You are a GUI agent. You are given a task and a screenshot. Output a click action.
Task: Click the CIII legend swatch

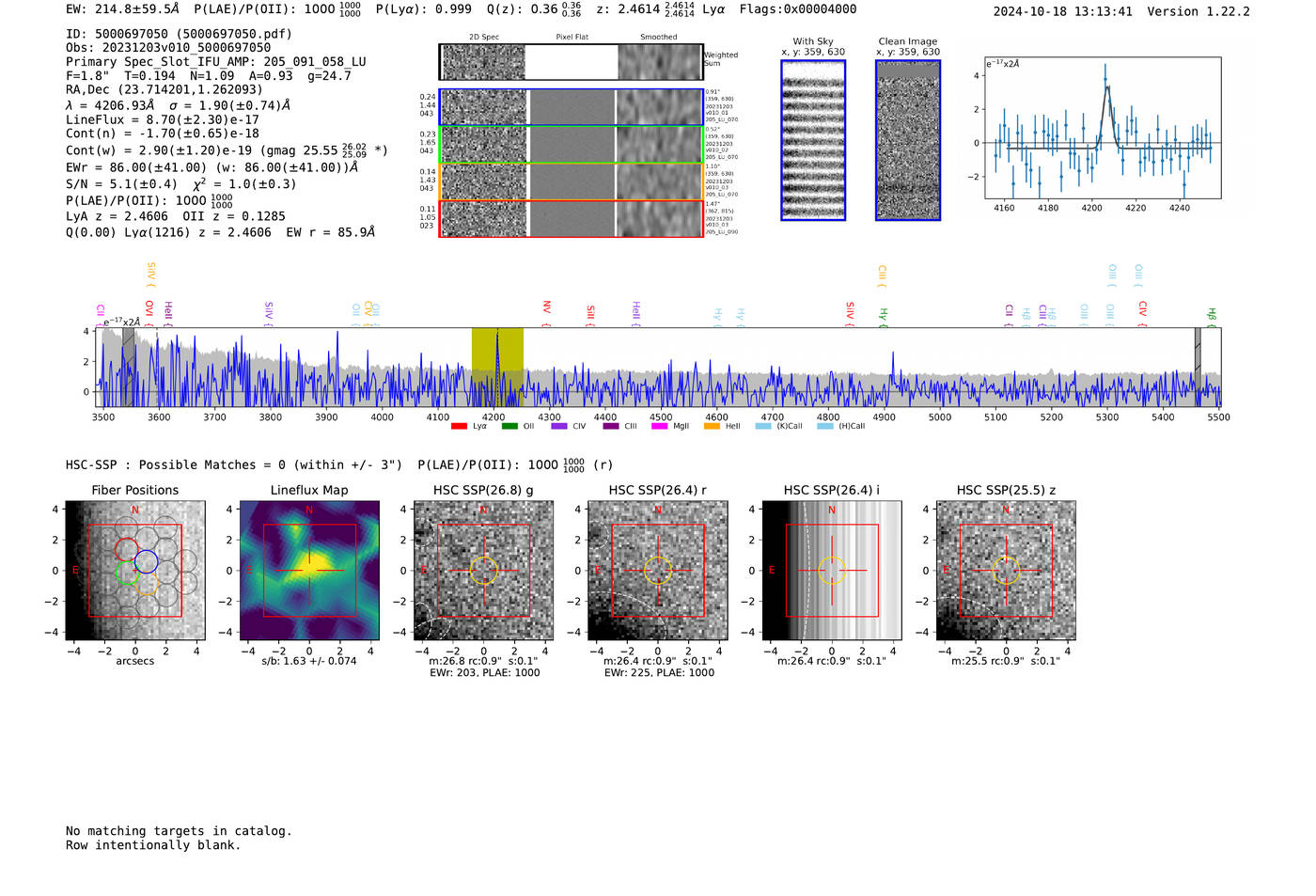point(611,426)
